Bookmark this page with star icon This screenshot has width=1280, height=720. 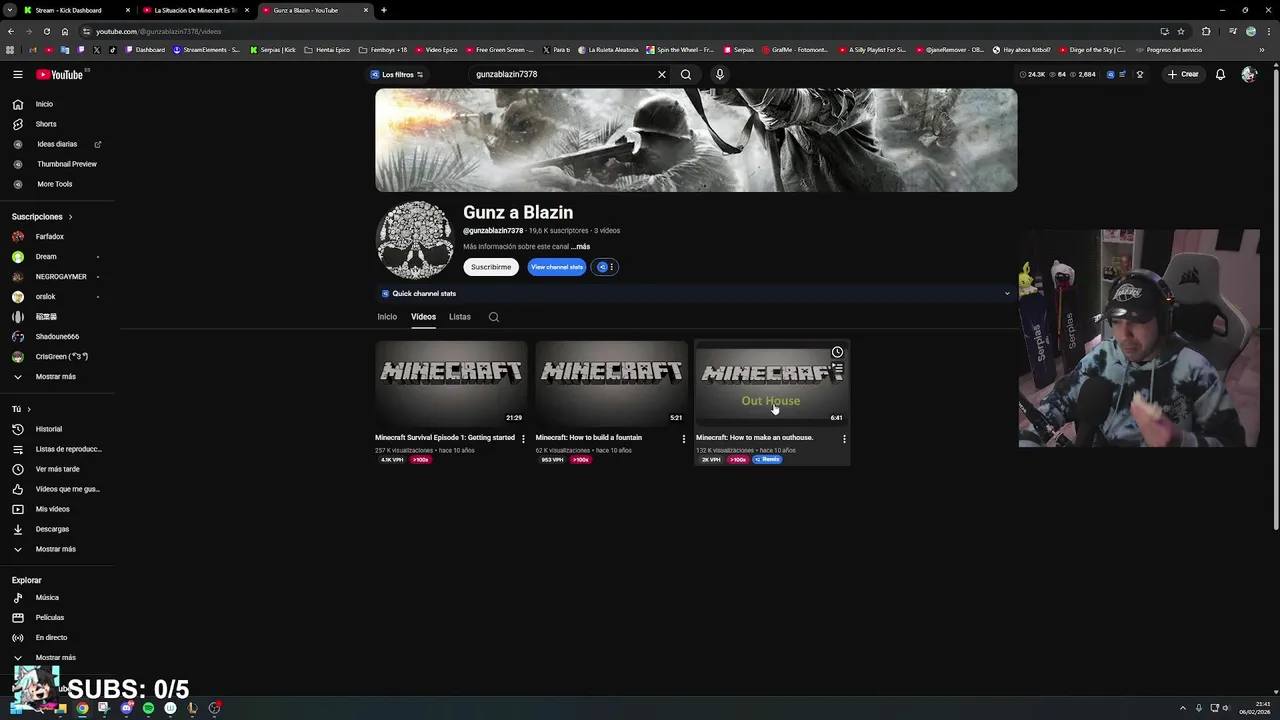[1181, 31]
